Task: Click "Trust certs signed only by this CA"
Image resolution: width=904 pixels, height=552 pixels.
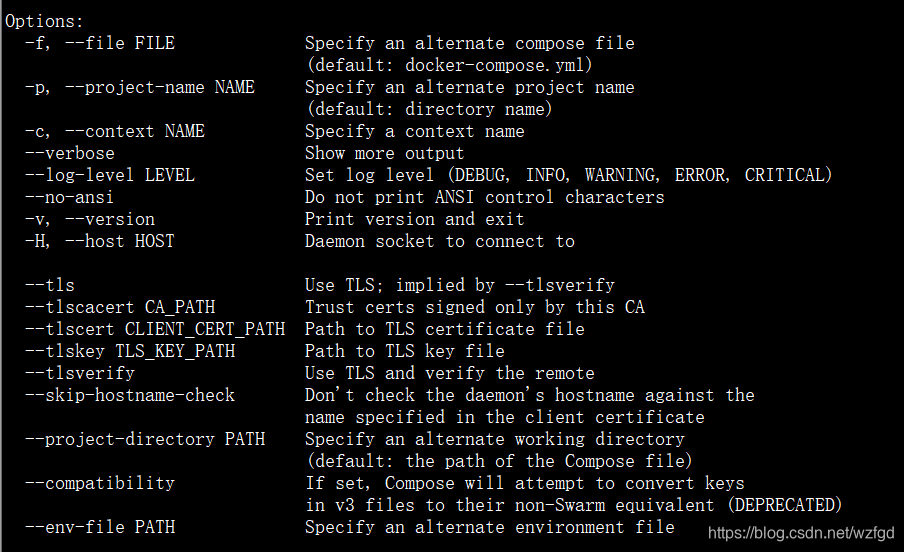Action: 475,307
